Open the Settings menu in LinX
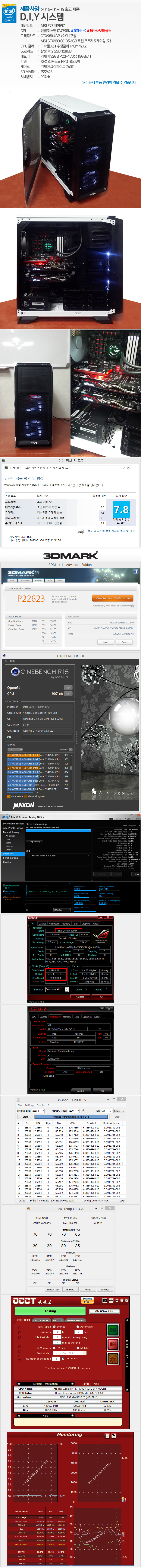141x1568 pixels. [x=29, y=1105]
